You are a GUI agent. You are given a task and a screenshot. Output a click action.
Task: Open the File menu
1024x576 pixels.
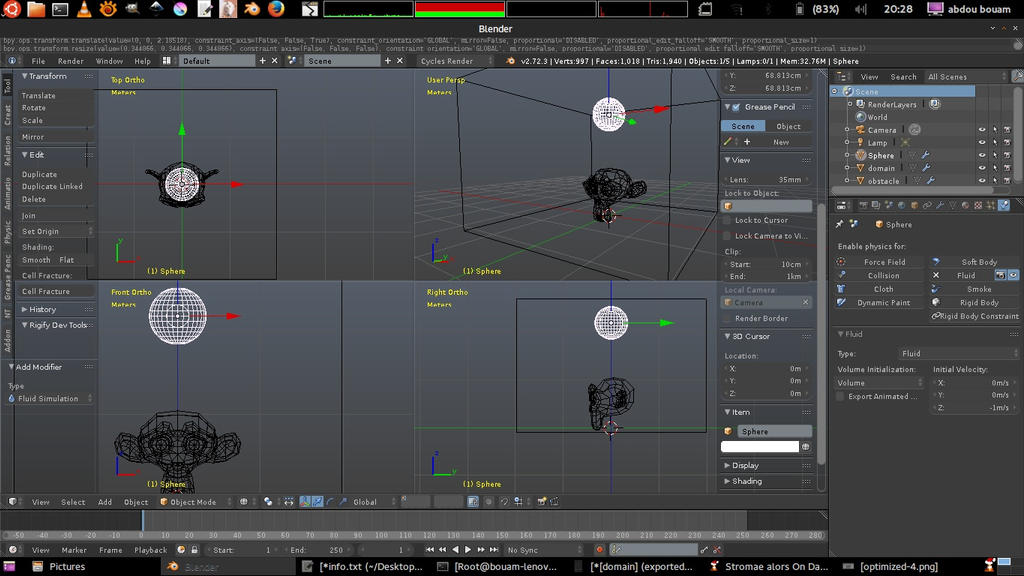click(x=39, y=61)
